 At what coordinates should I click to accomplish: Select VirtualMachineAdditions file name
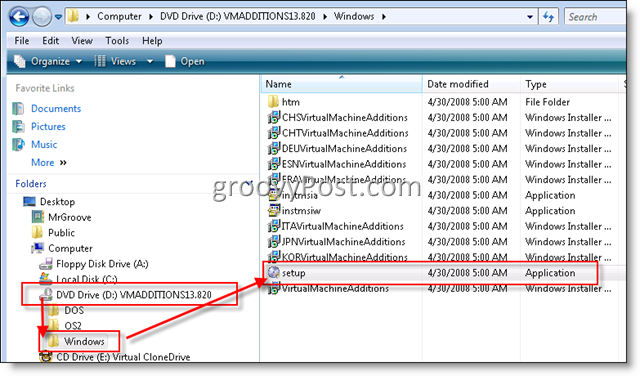tap(335, 288)
